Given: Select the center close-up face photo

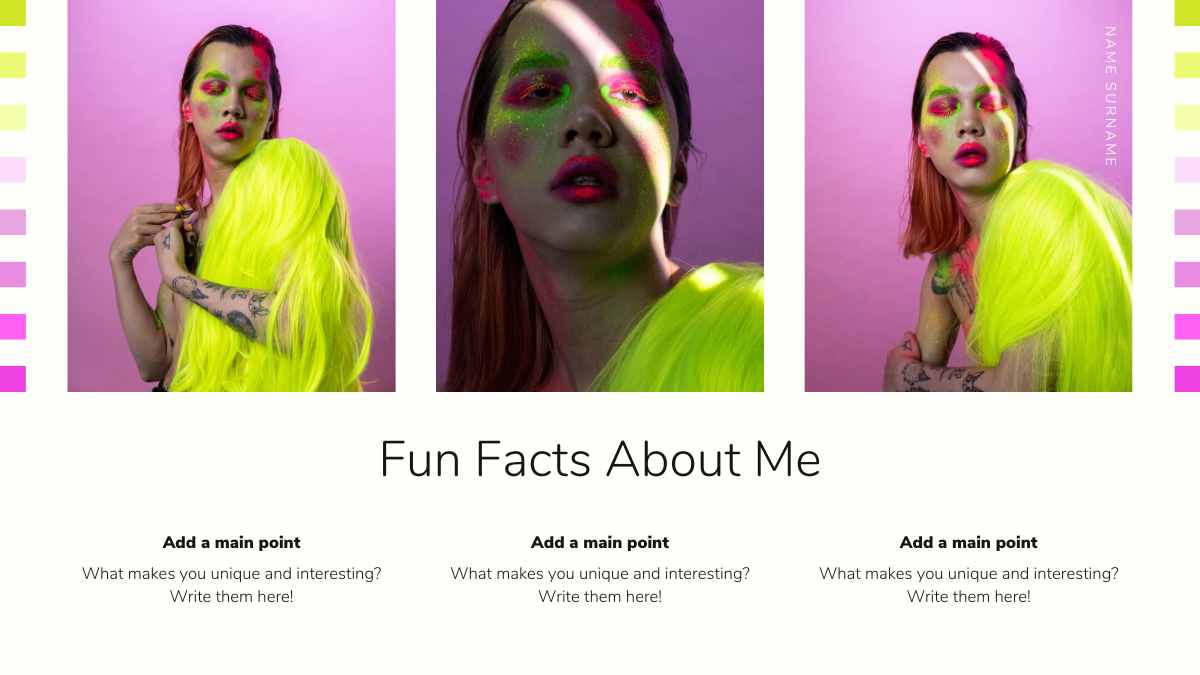Looking at the screenshot, I should 600,196.
